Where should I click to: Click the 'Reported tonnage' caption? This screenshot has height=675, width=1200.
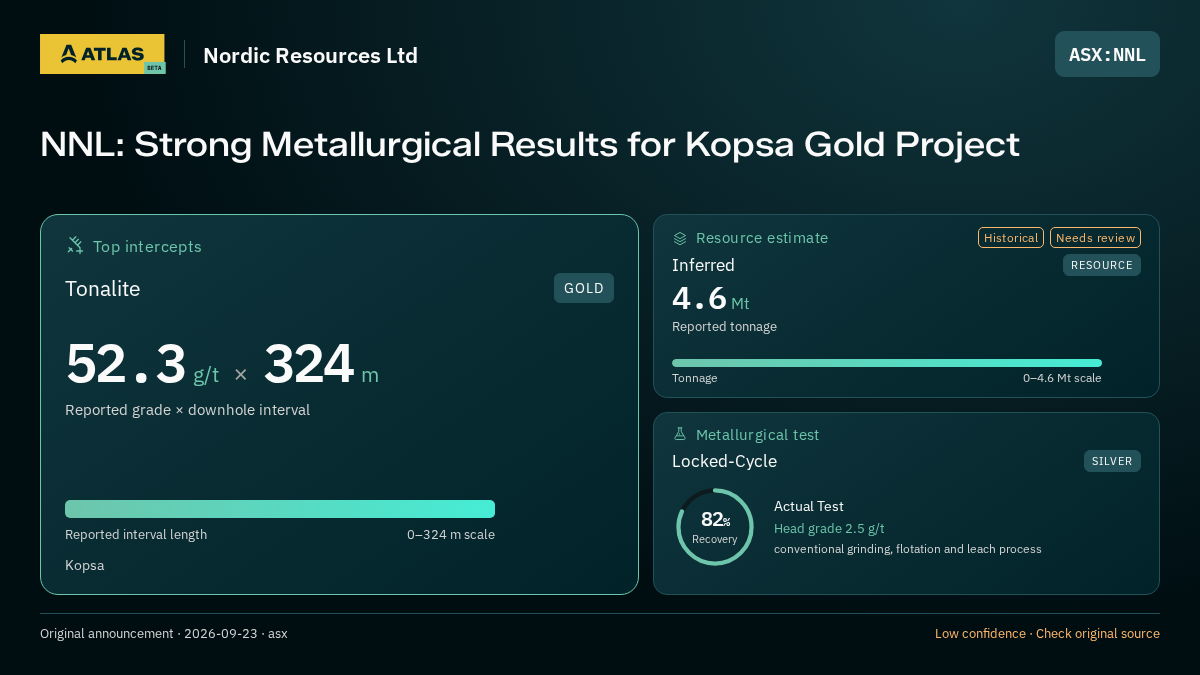(x=724, y=326)
